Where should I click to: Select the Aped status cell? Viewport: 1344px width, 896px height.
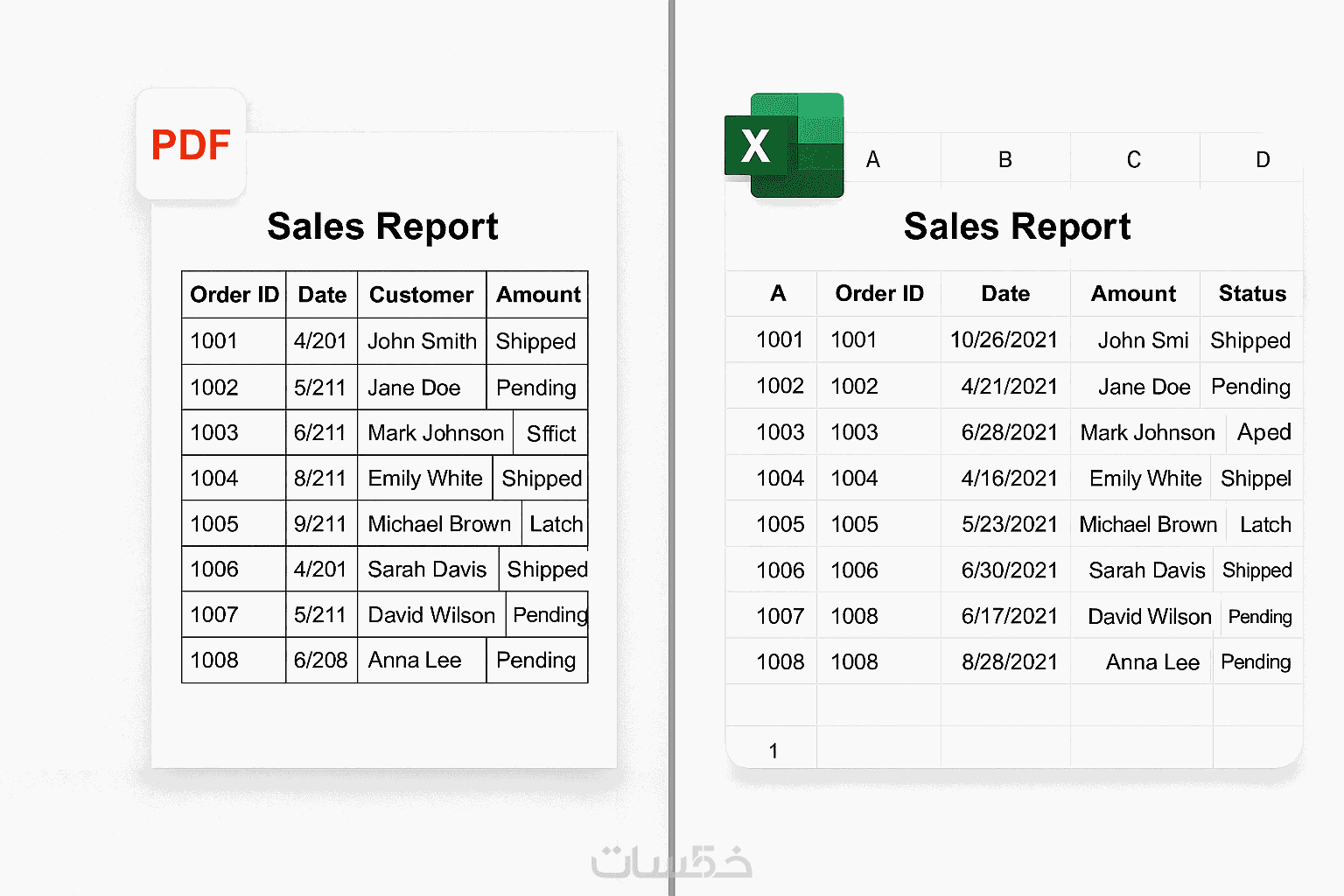tap(1263, 432)
